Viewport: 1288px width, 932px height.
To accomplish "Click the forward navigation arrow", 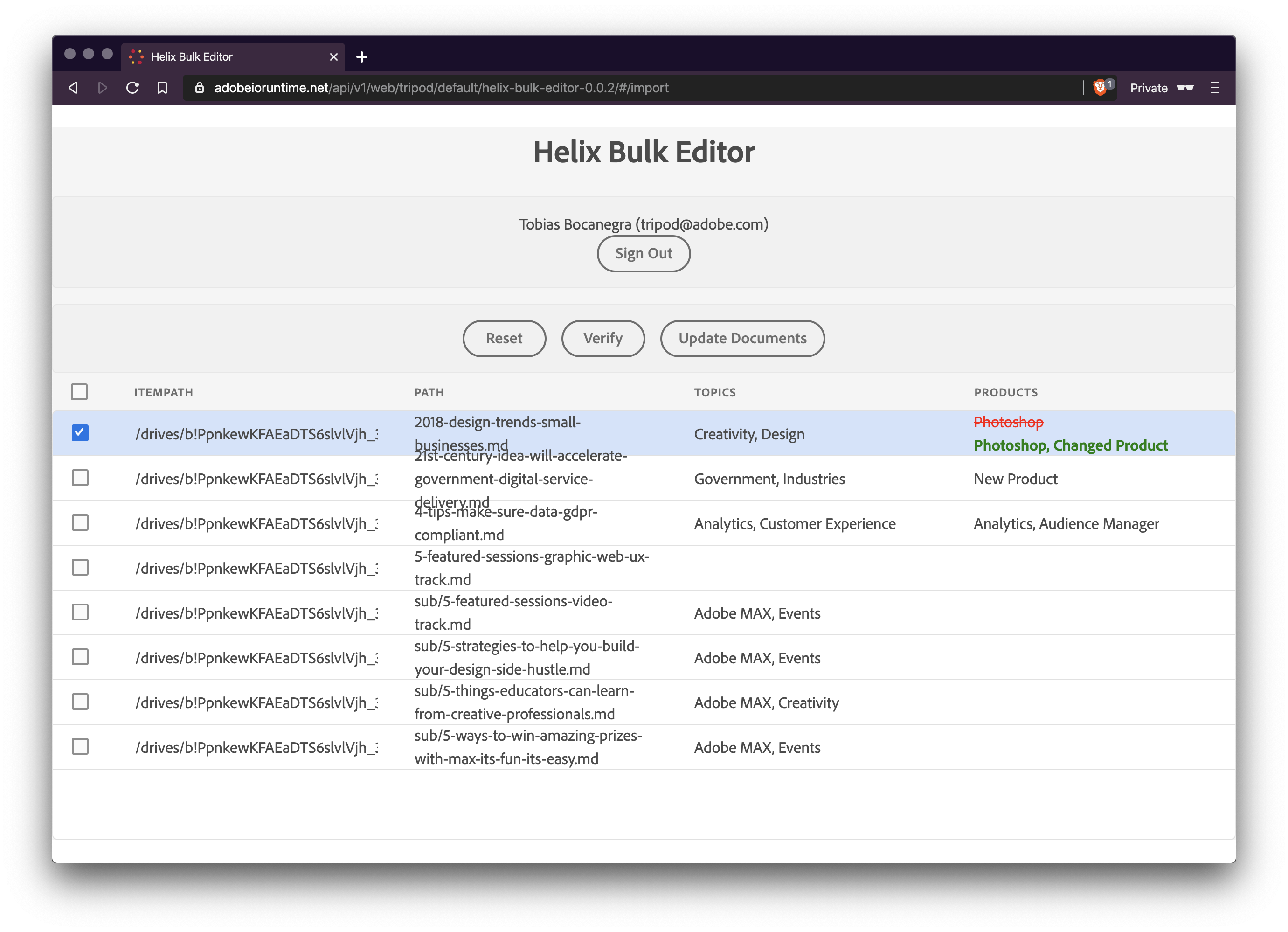I will (x=103, y=88).
